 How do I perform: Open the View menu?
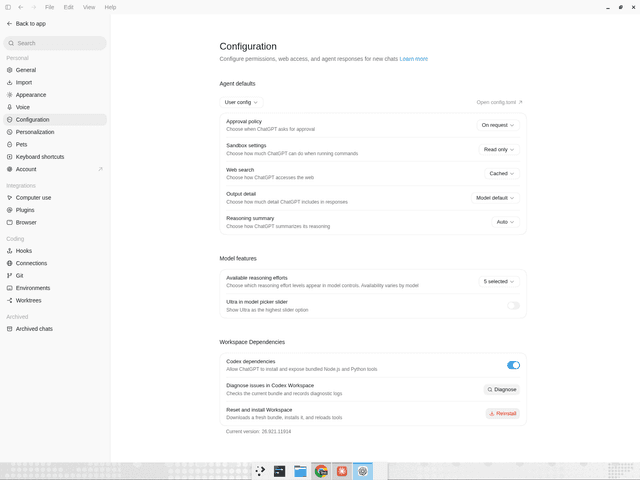[x=89, y=7]
